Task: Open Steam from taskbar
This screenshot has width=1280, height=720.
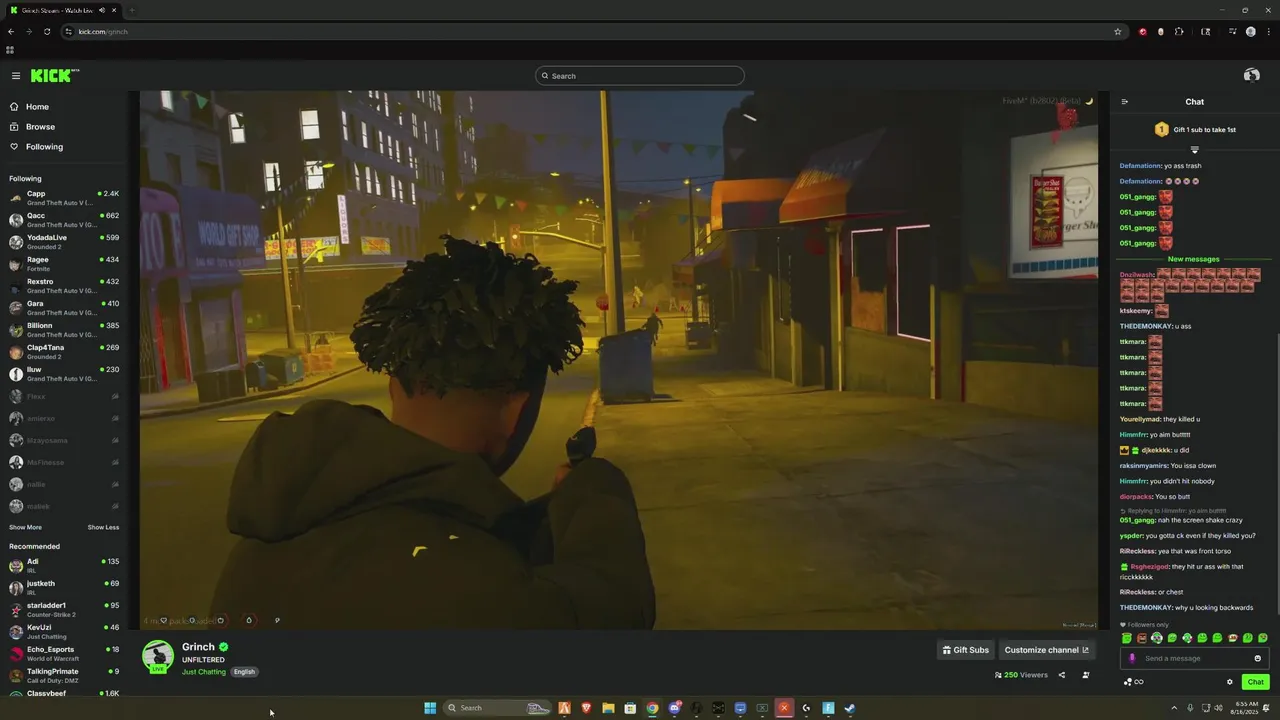Action: tap(850, 708)
